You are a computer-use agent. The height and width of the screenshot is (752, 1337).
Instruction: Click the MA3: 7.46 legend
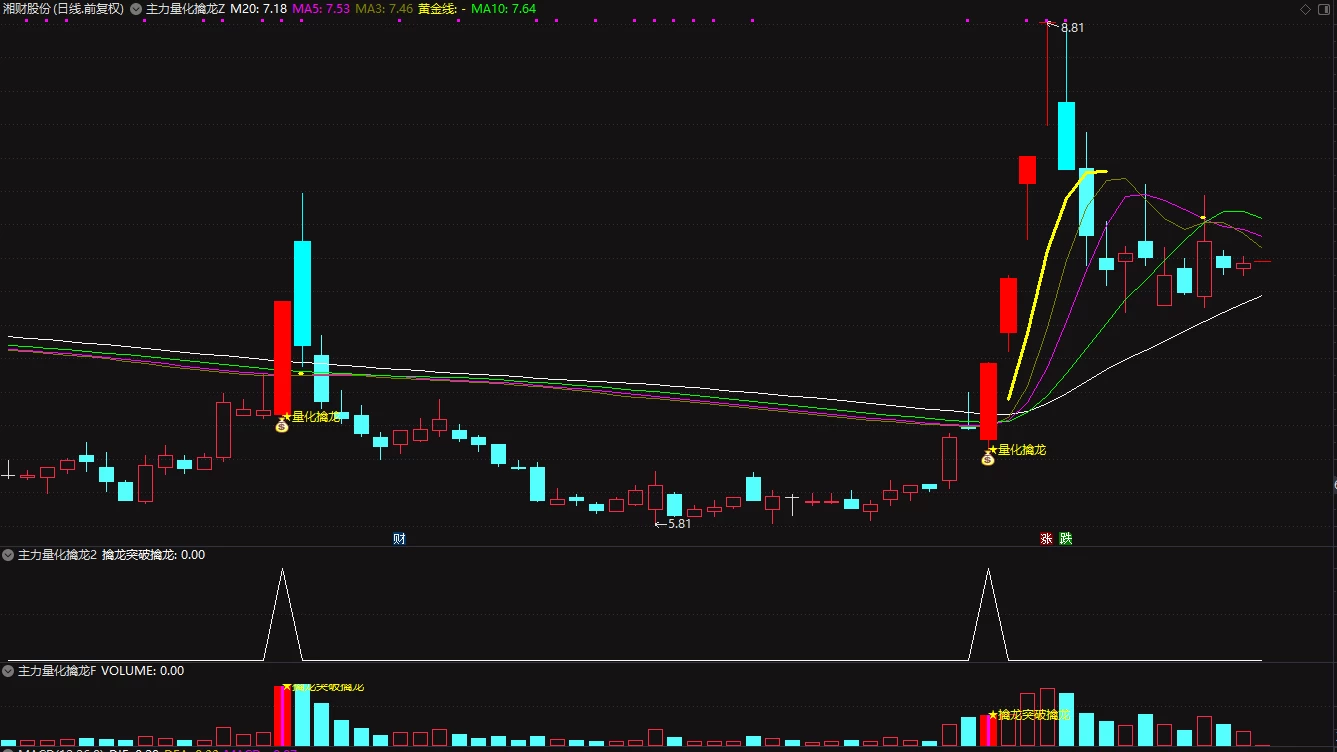click(x=385, y=9)
